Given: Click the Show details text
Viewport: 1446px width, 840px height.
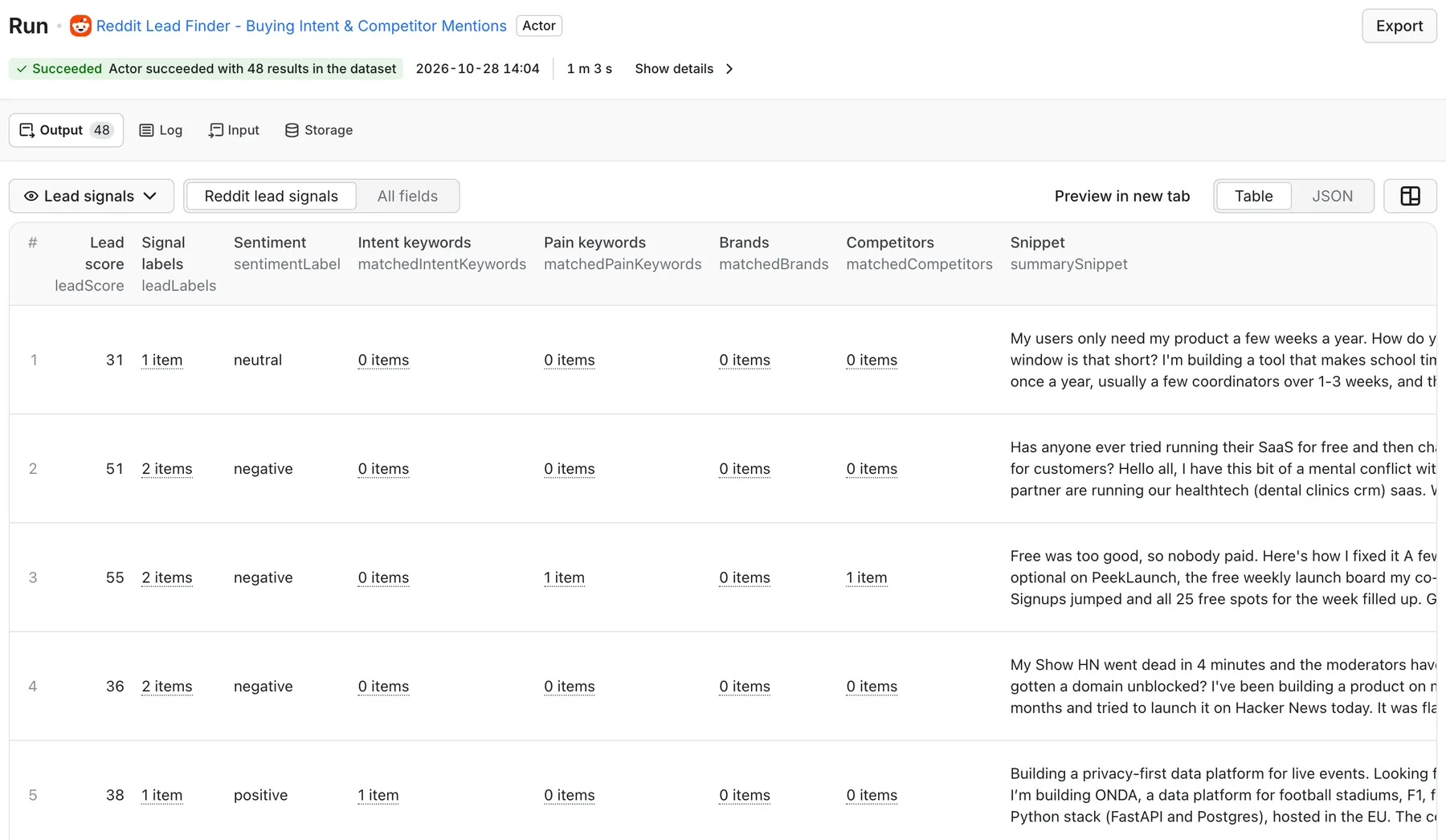Looking at the screenshot, I should [674, 69].
